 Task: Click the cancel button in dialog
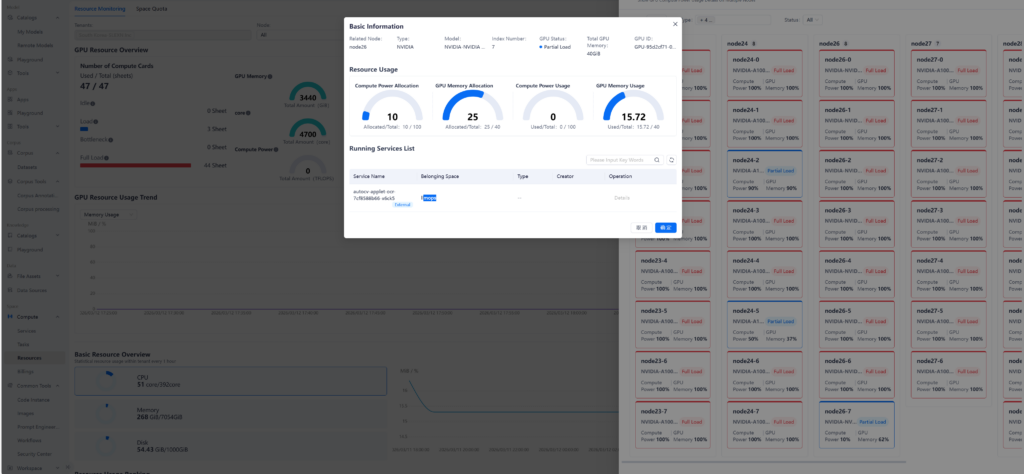pyautogui.click(x=642, y=227)
